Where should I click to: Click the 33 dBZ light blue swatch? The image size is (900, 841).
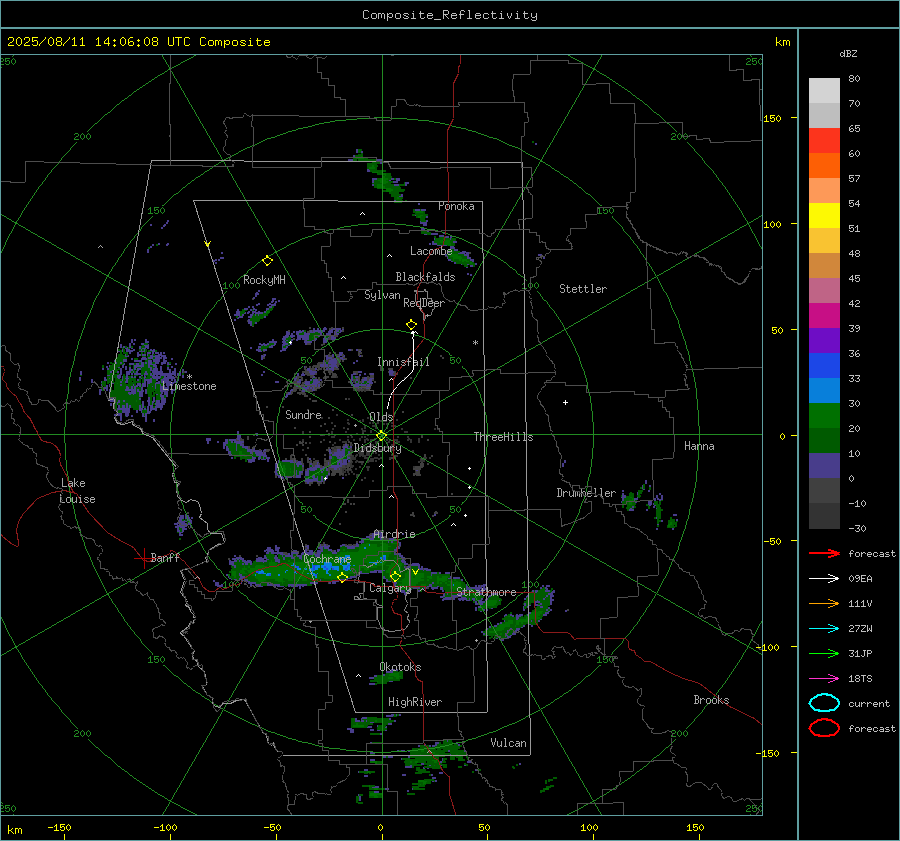(824, 390)
